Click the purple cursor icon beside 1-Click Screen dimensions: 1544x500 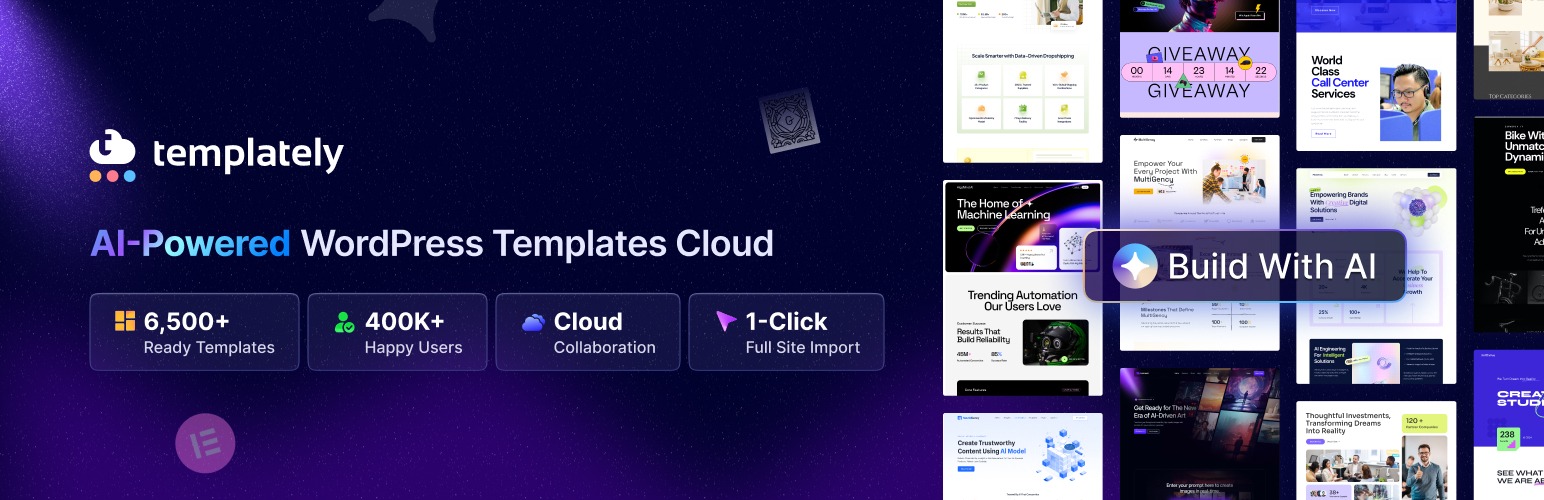(726, 322)
